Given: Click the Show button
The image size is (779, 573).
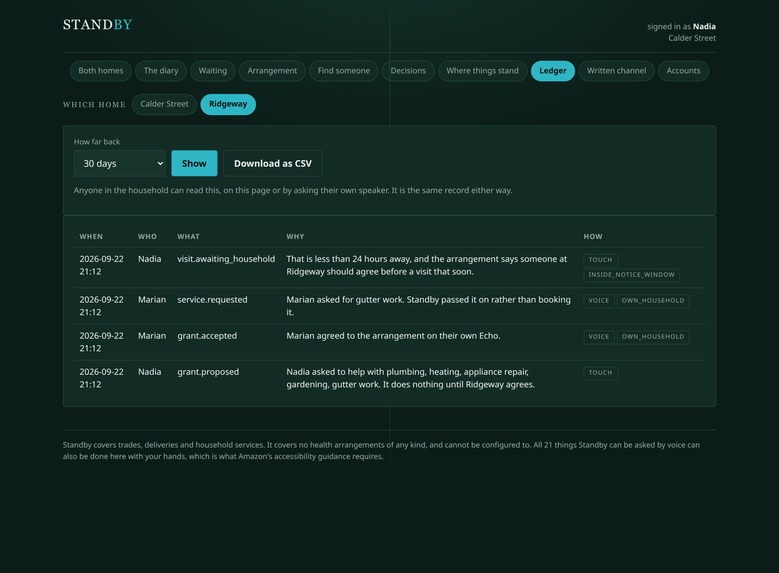Looking at the screenshot, I should click(194, 164).
